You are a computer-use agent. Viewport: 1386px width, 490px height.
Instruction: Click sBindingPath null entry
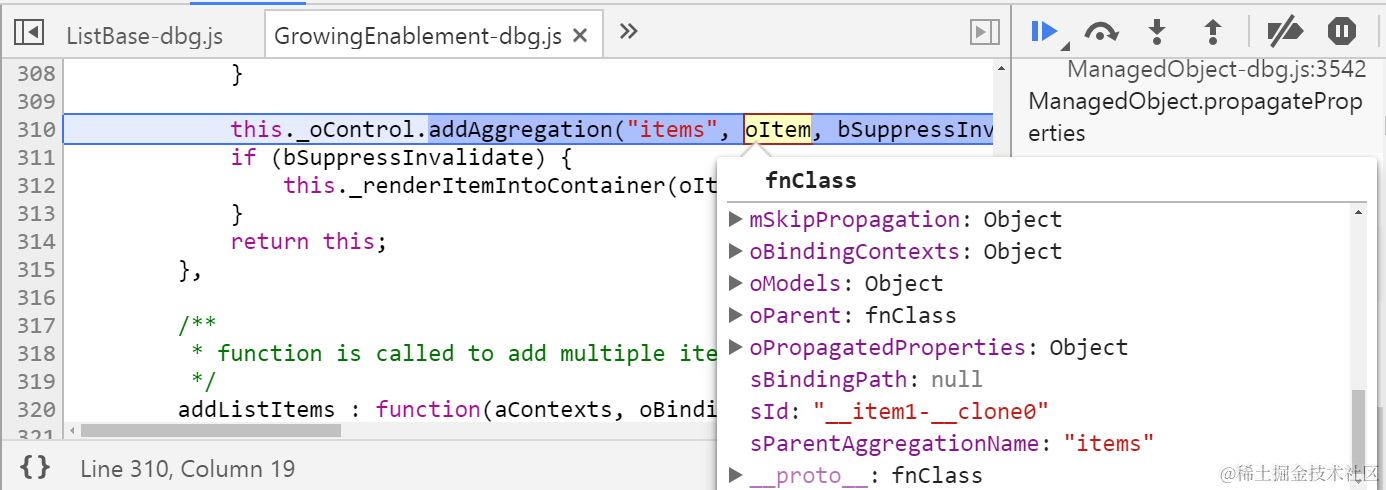click(x=866, y=379)
